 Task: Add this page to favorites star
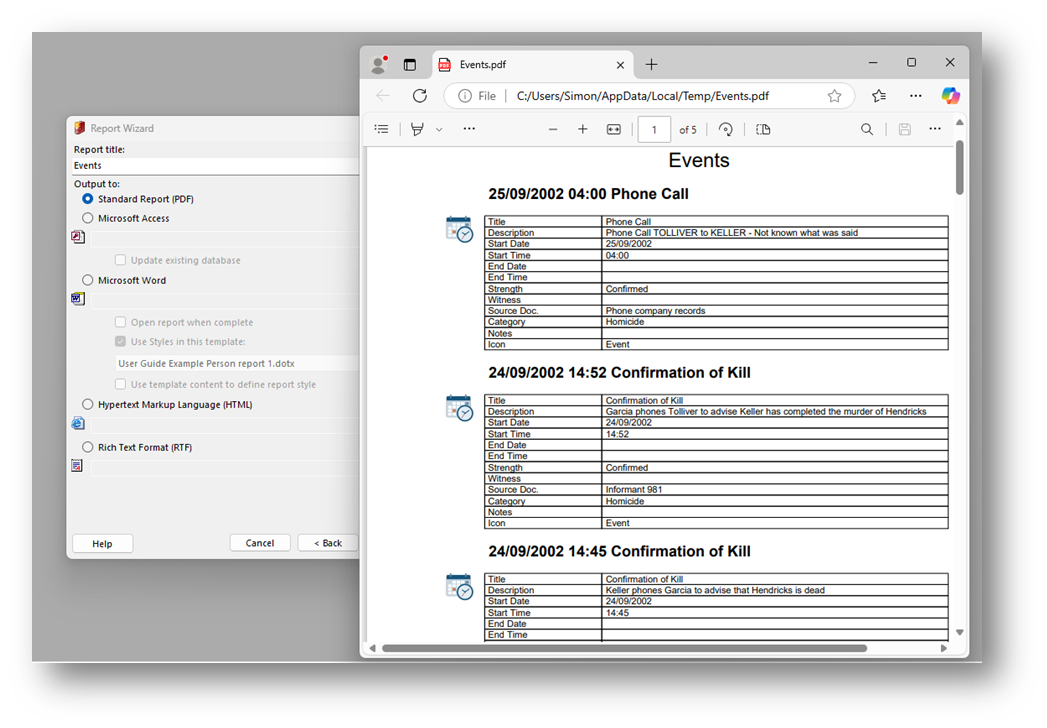coord(834,96)
